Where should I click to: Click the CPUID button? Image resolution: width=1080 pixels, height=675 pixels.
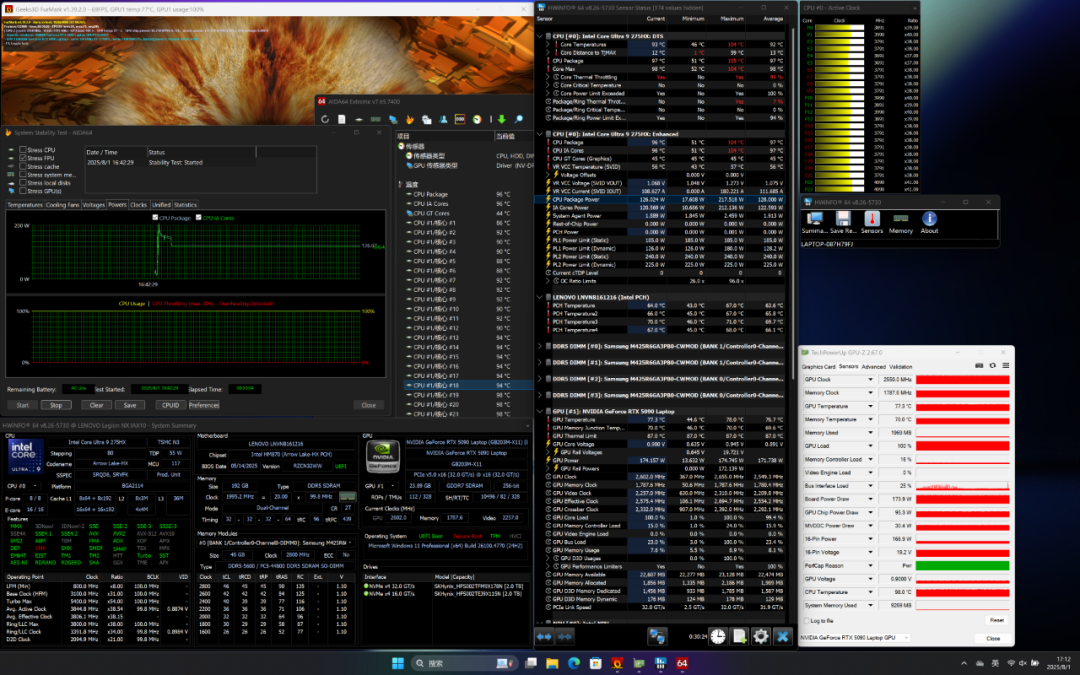pos(170,405)
